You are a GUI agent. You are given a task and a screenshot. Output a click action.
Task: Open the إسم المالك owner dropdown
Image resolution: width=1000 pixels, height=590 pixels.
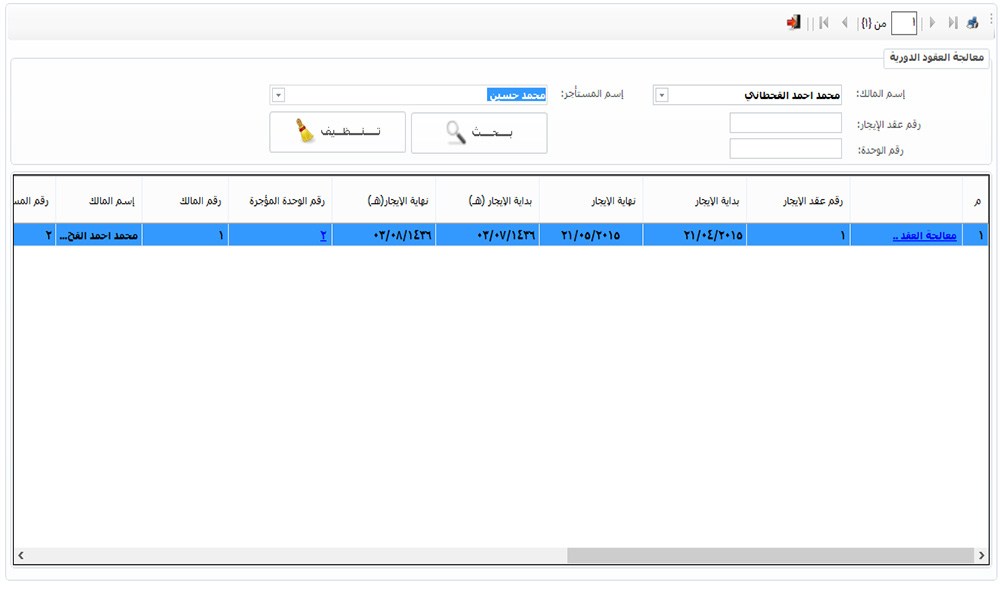[661, 95]
